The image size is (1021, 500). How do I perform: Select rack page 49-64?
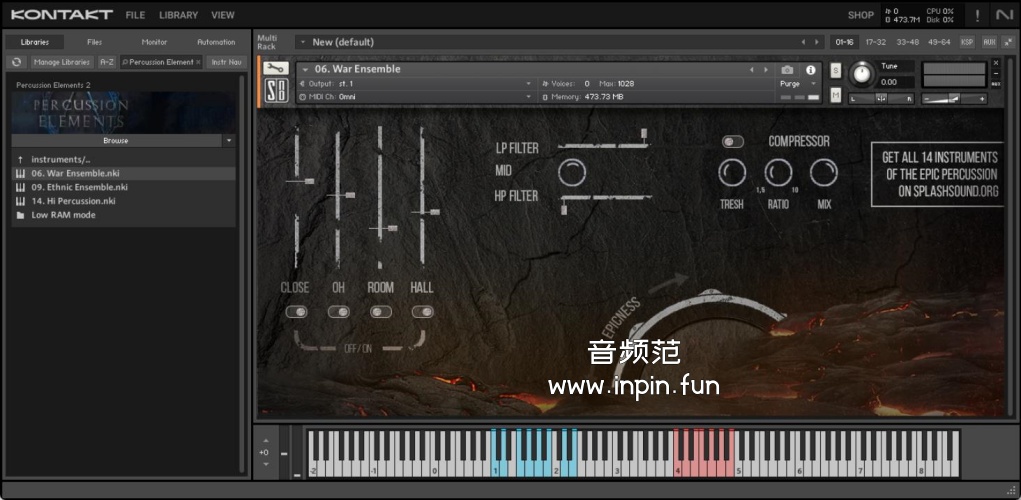click(x=940, y=42)
